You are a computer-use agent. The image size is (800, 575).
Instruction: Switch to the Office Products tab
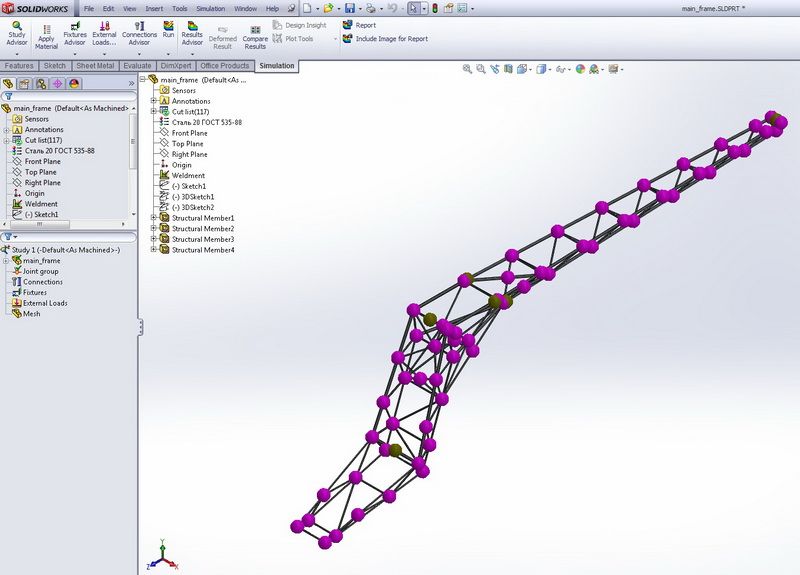click(x=224, y=66)
